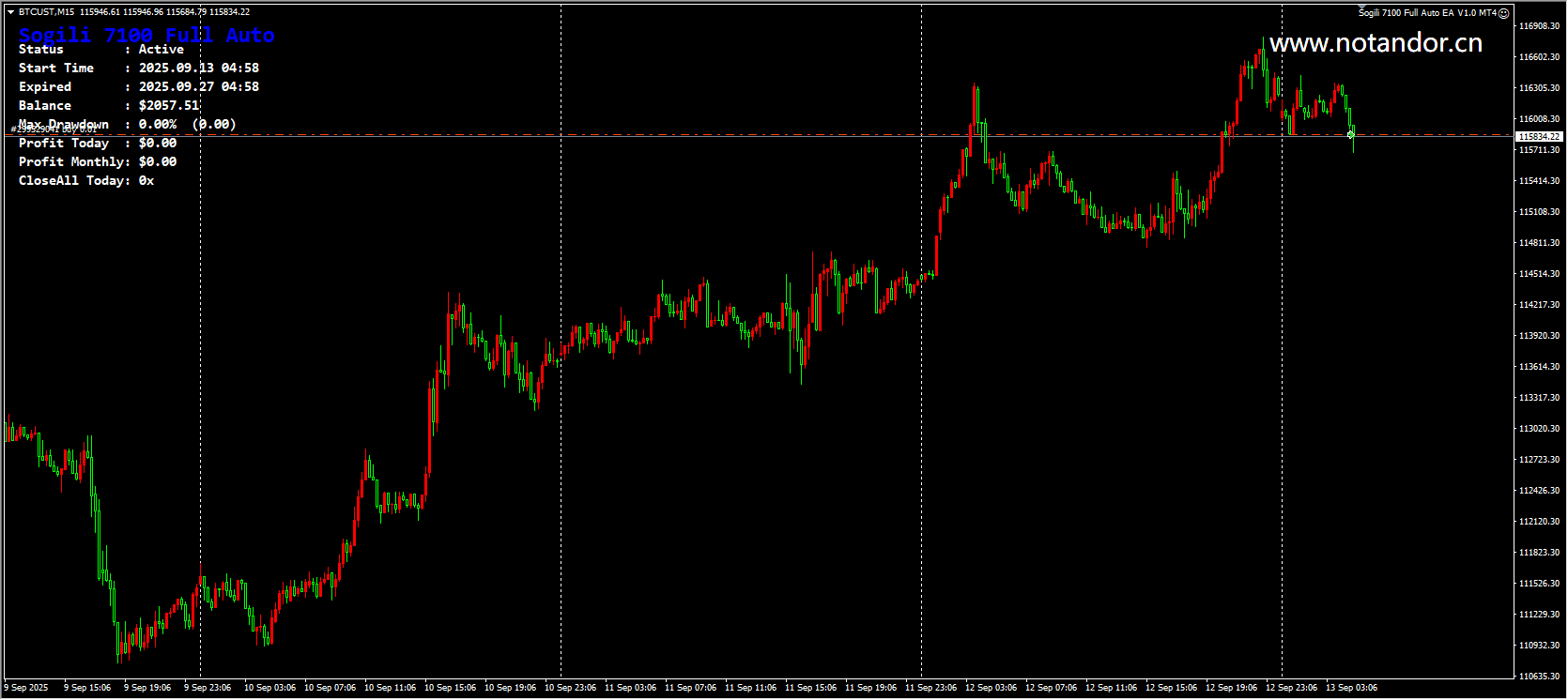
Task: Click the Status Active text line
Action: click(x=101, y=50)
